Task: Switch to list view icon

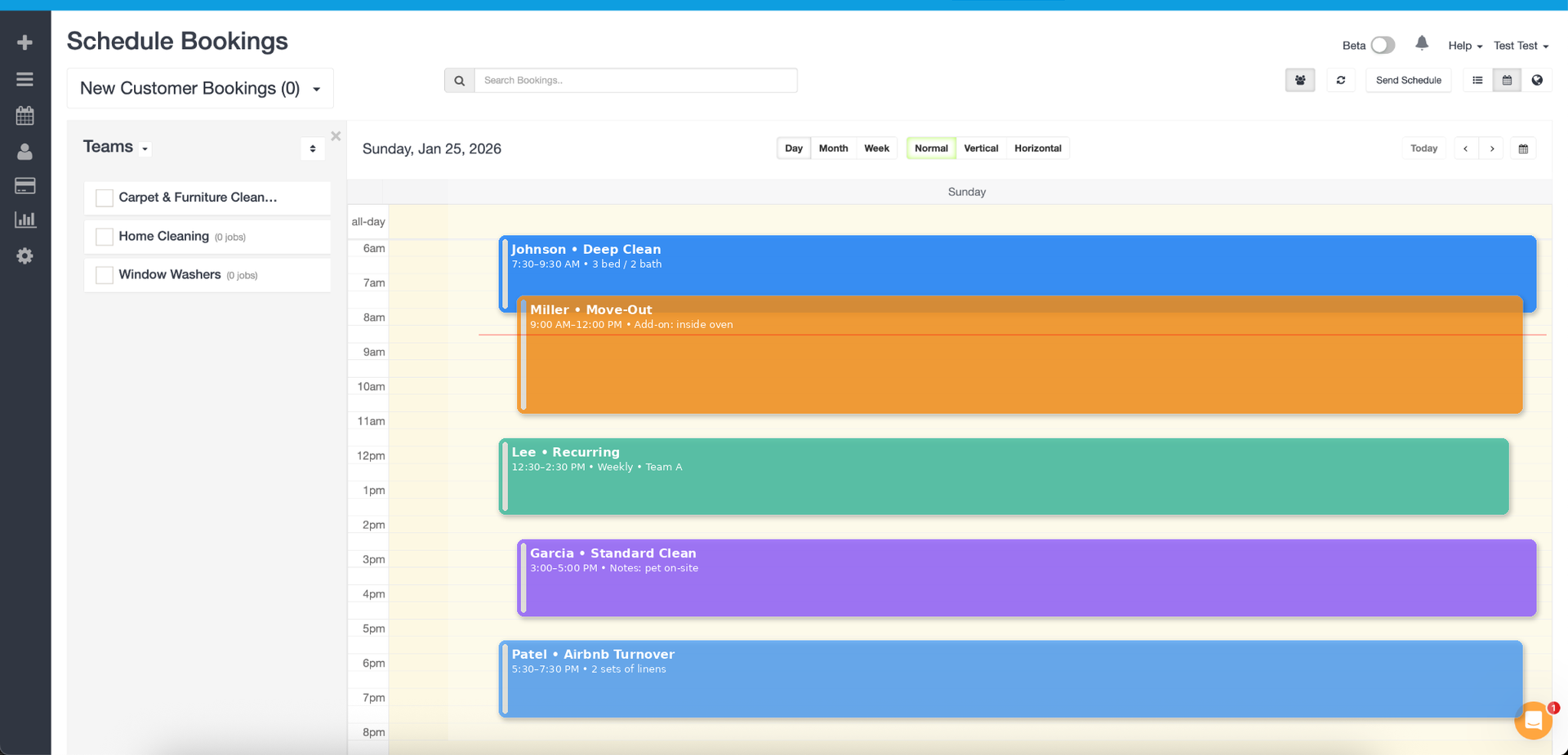Action: point(1477,80)
